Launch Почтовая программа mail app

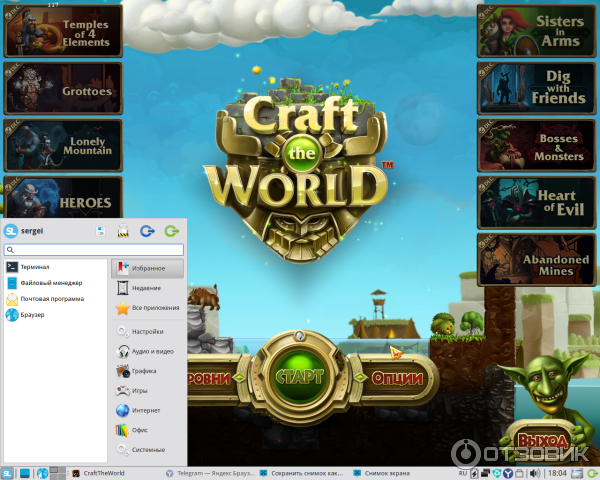point(50,299)
